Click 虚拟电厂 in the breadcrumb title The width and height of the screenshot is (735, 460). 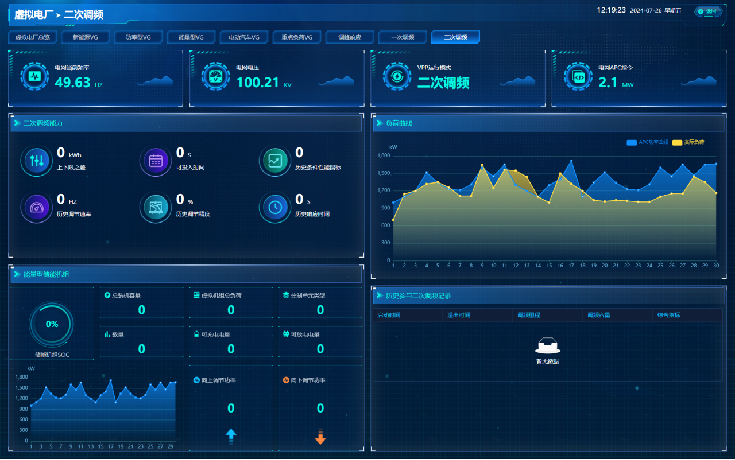tap(35, 14)
